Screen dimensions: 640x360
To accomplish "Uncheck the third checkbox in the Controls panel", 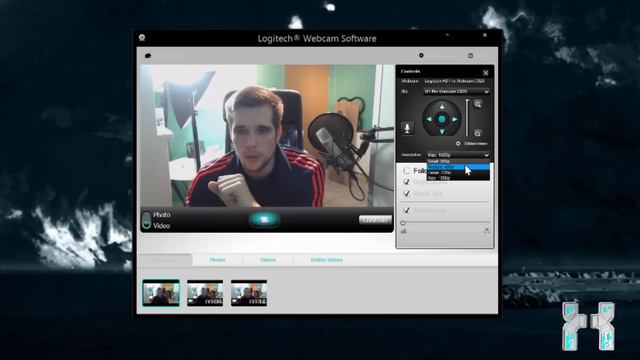I will tap(407, 193).
